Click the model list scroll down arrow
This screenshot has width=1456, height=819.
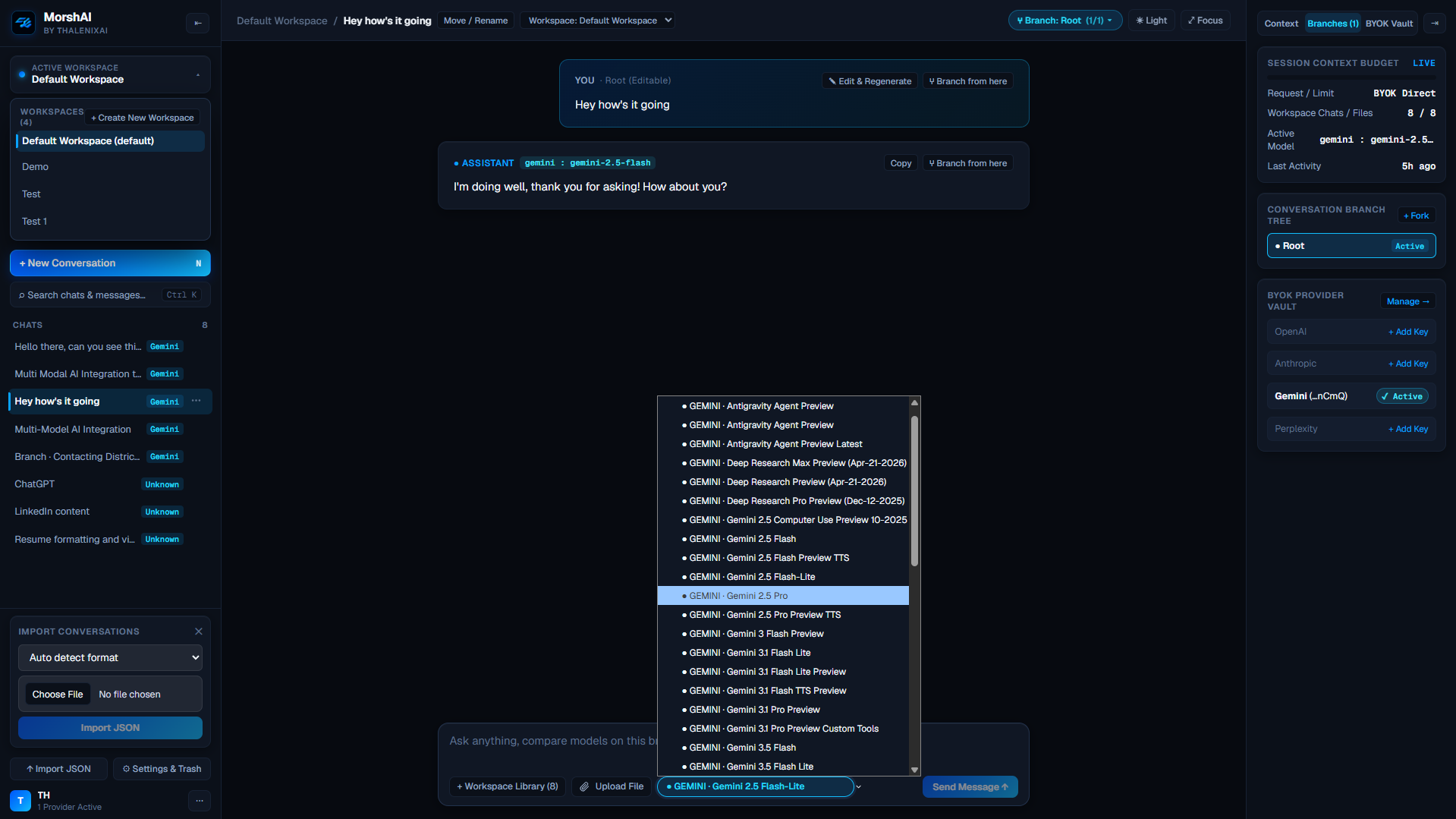click(x=914, y=770)
